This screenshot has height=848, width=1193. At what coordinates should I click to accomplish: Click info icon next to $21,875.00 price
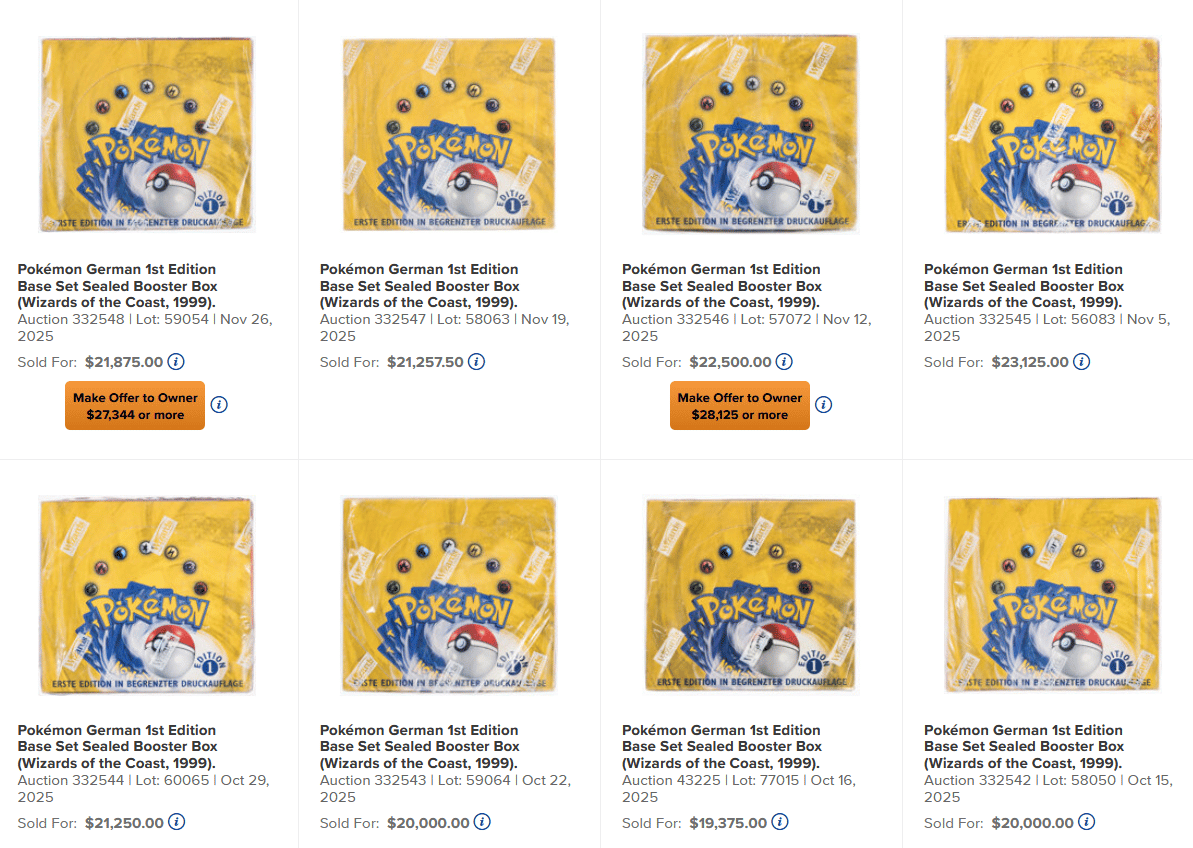coord(176,362)
